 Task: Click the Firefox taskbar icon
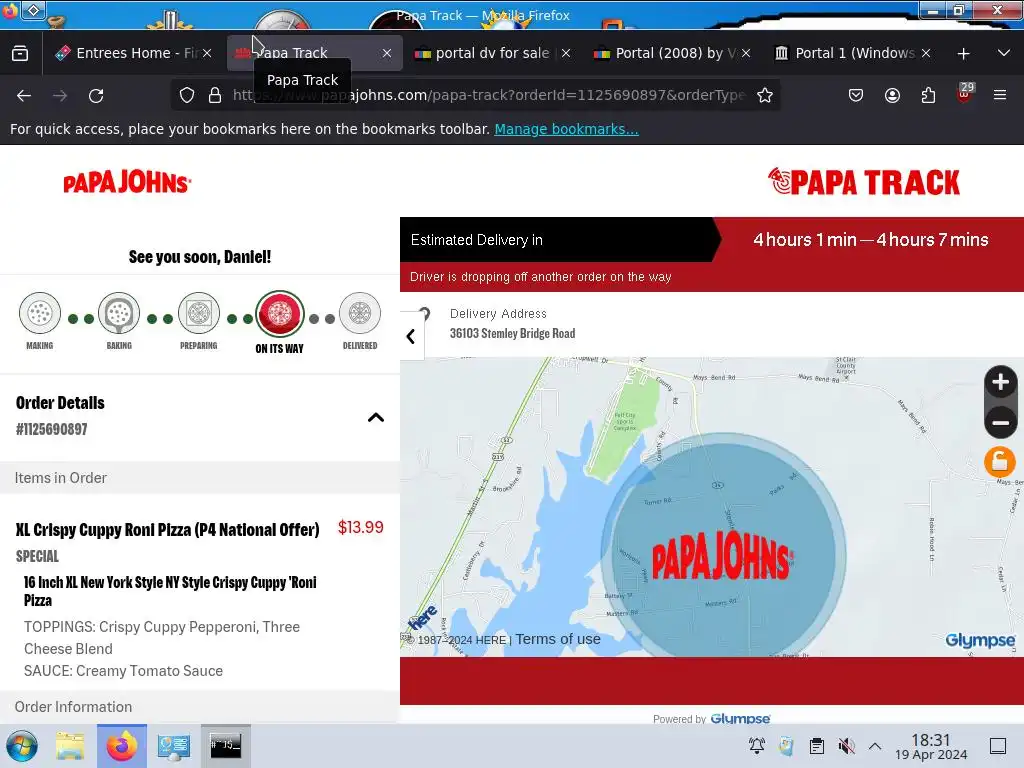[x=122, y=746]
